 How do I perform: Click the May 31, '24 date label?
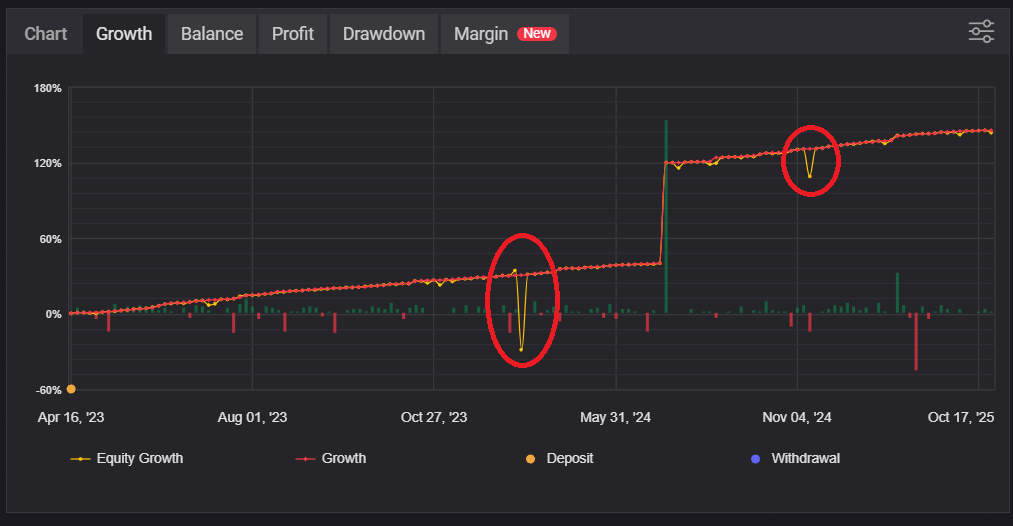(x=615, y=417)
